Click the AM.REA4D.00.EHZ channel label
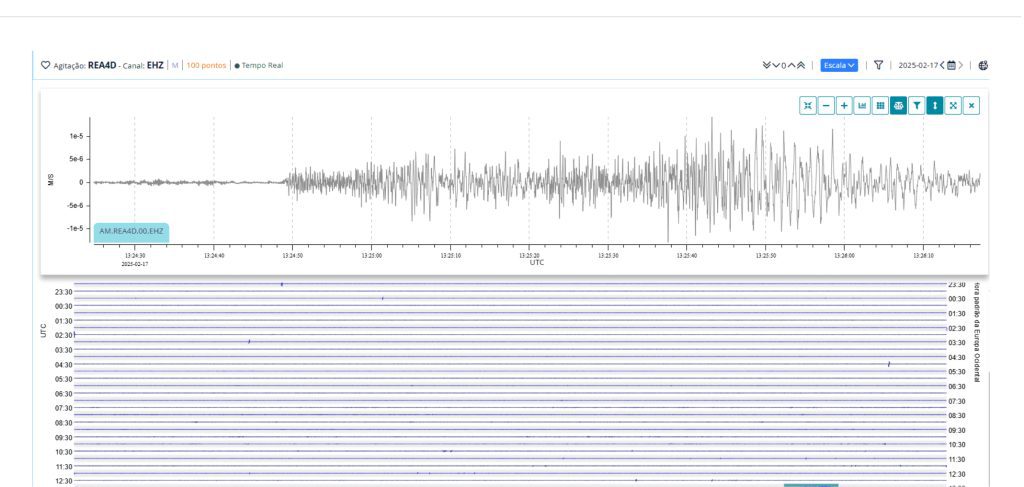The height and width of the screenshot is (487, 1024). 131,232
